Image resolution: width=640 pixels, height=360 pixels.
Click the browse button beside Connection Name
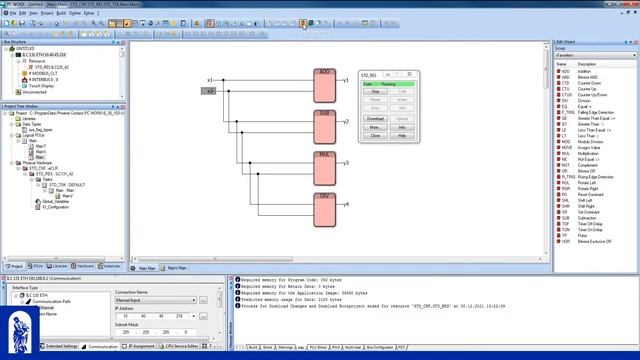coord(203,300)
